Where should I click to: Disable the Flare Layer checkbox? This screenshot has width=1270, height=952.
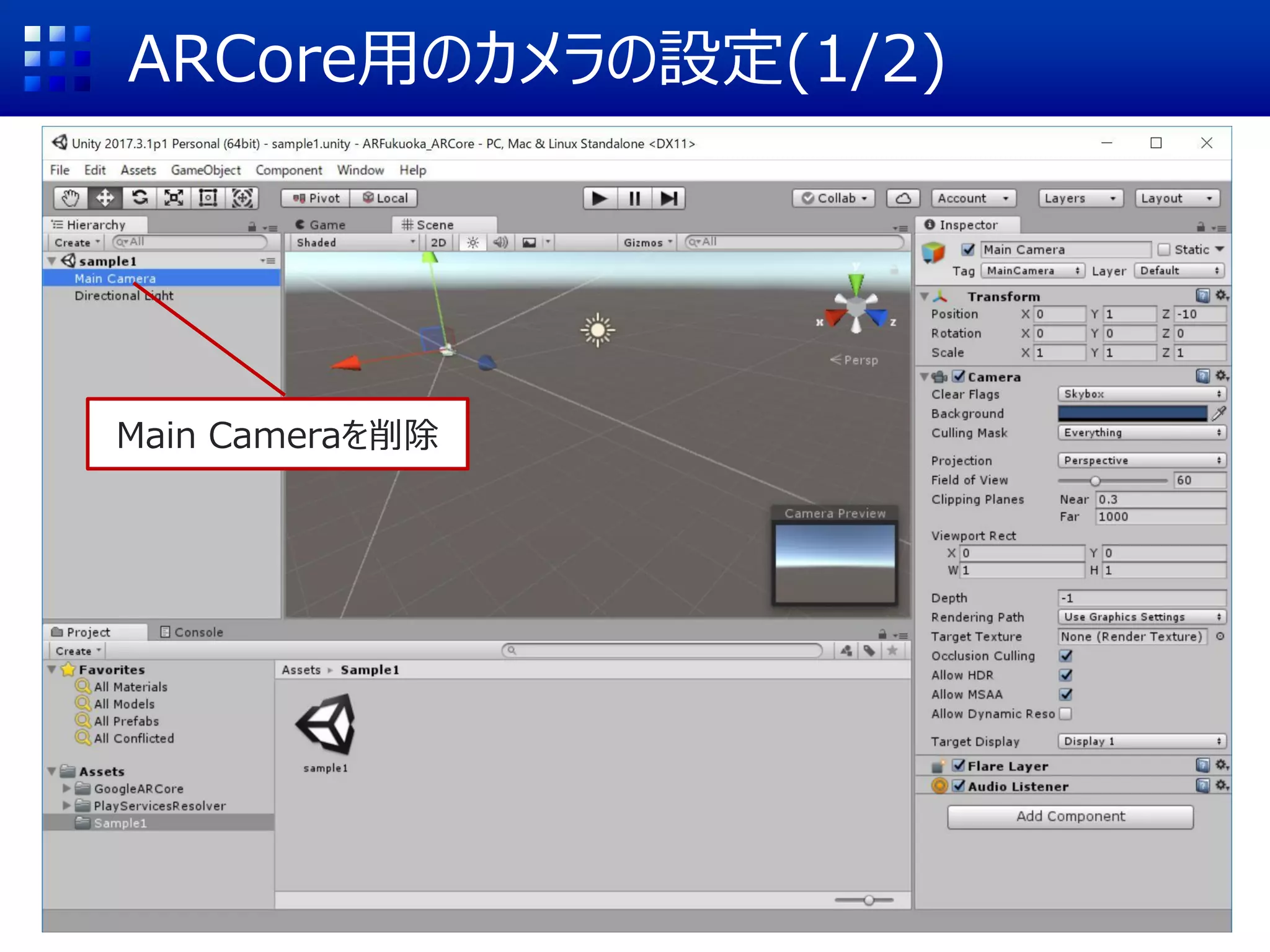pyautogui.click(x=959, y=765)
